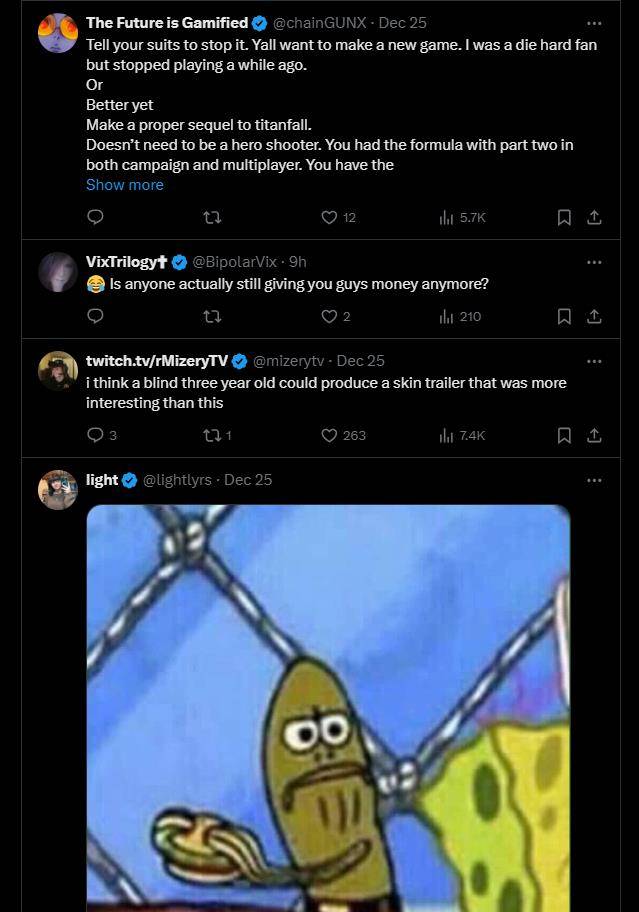Open more options for mizerytv tweet
Viewport: 639px width, 912px height.
pyautogui.click(x=594, y=361)
